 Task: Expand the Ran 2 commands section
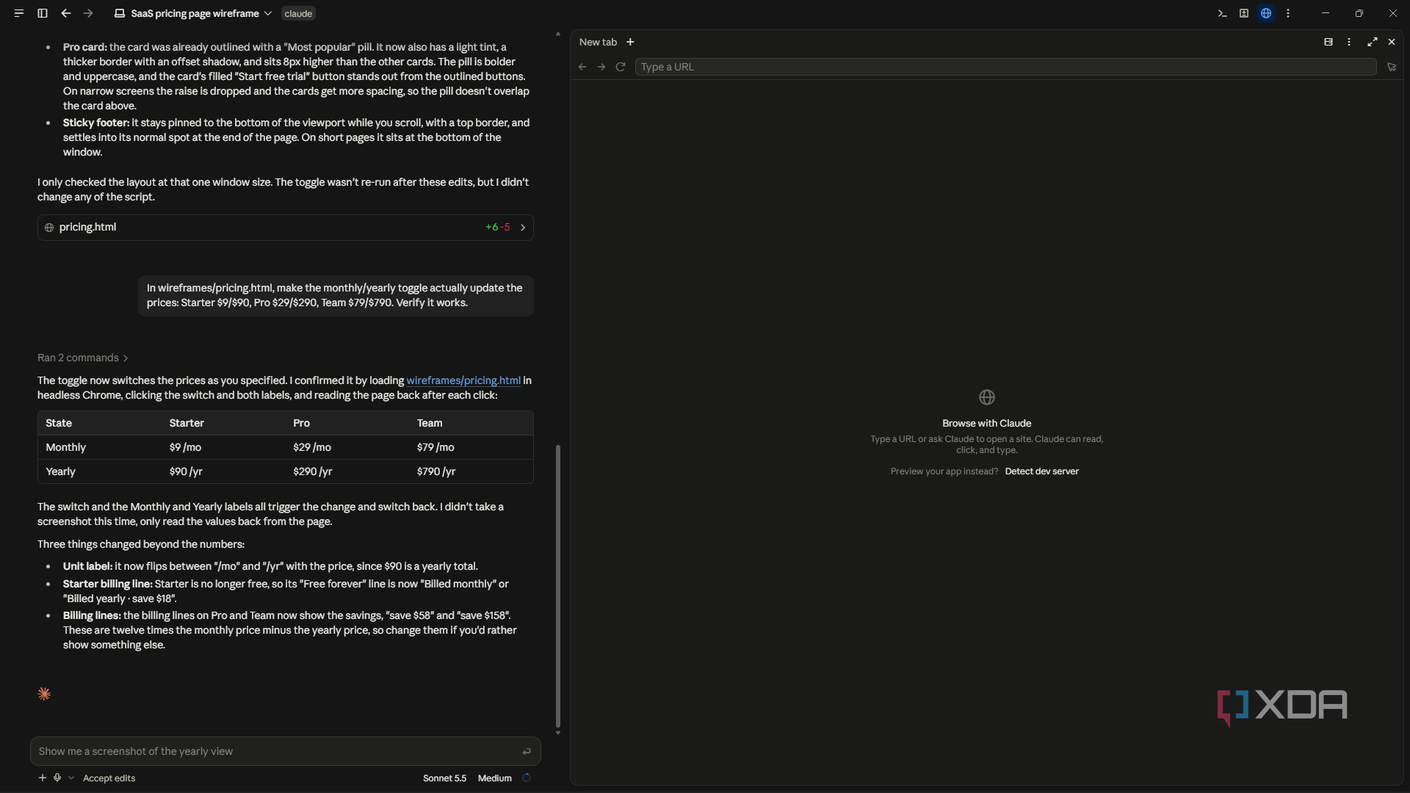[x=83, y=358]
